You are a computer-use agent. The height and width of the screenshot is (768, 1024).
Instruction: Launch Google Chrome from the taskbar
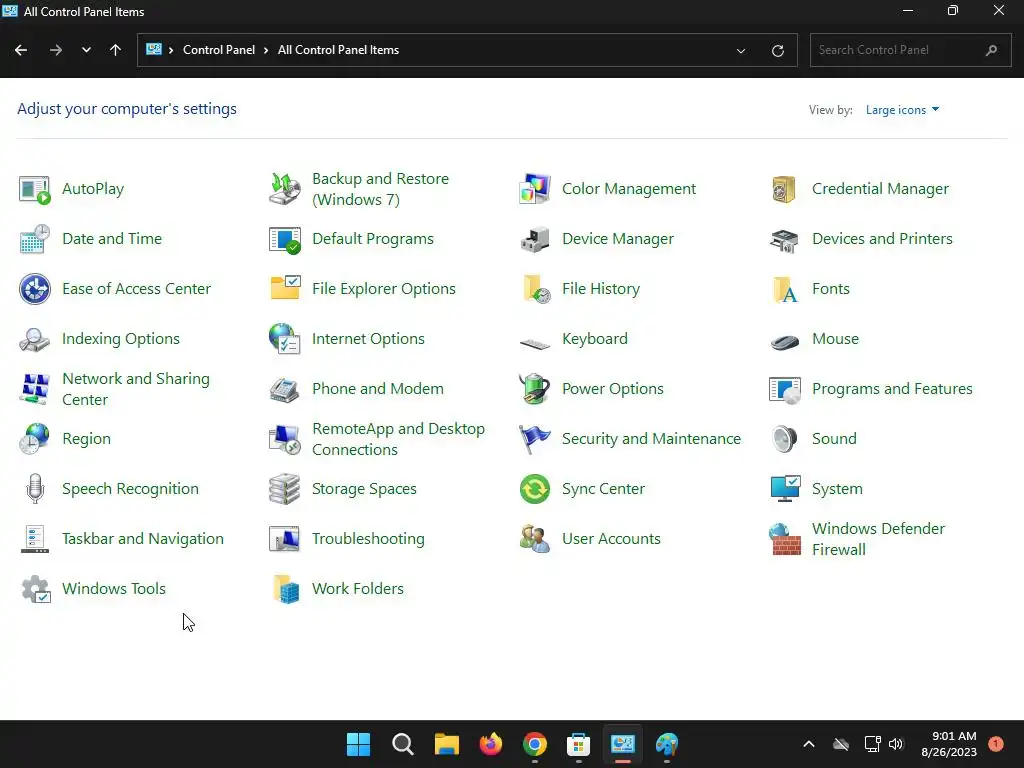tap(535, 744)
